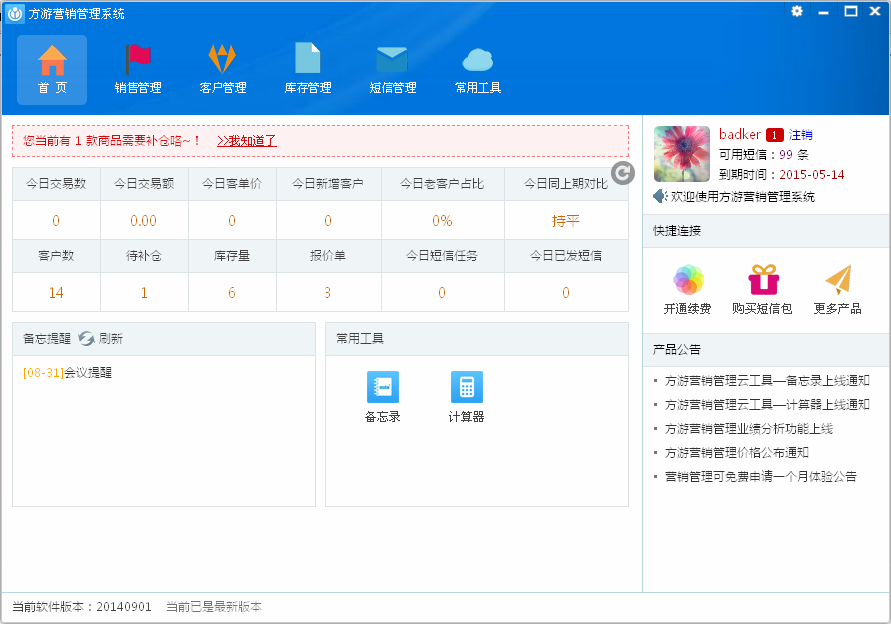
Task: Open 常用工具 in the top navigation
Action: [478, 70]
